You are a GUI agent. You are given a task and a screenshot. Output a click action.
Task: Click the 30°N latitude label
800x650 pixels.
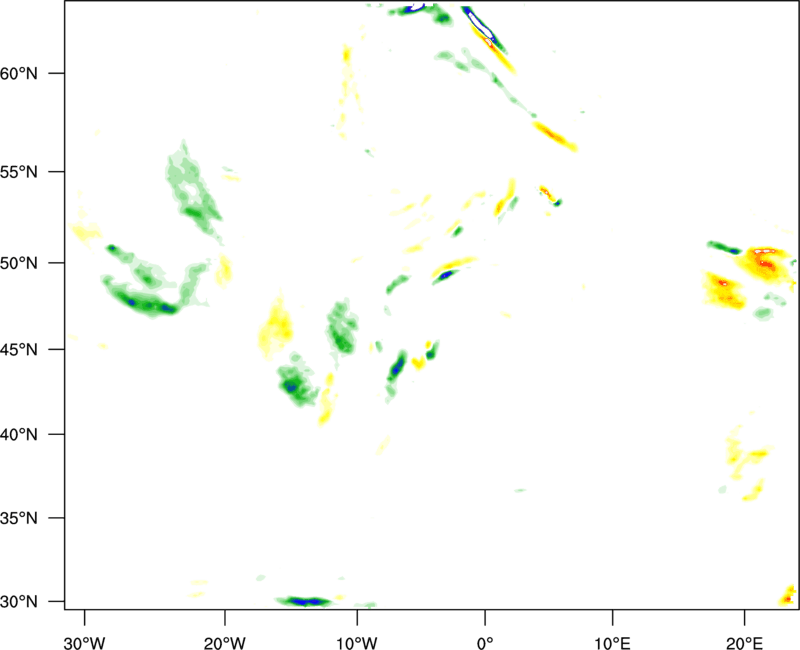click(x=18, y=602)
